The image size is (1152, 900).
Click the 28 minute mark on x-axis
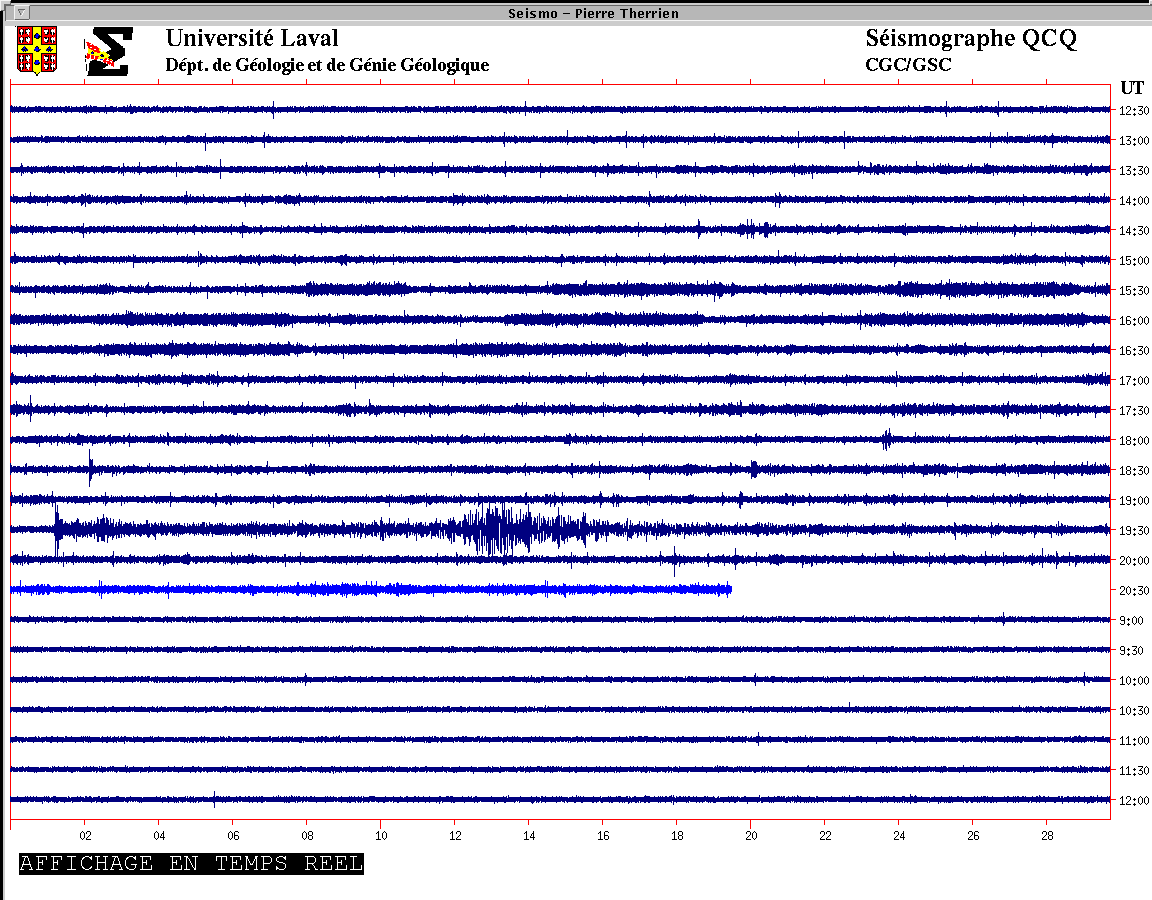pyautogui.click(x=1047, y=835)
